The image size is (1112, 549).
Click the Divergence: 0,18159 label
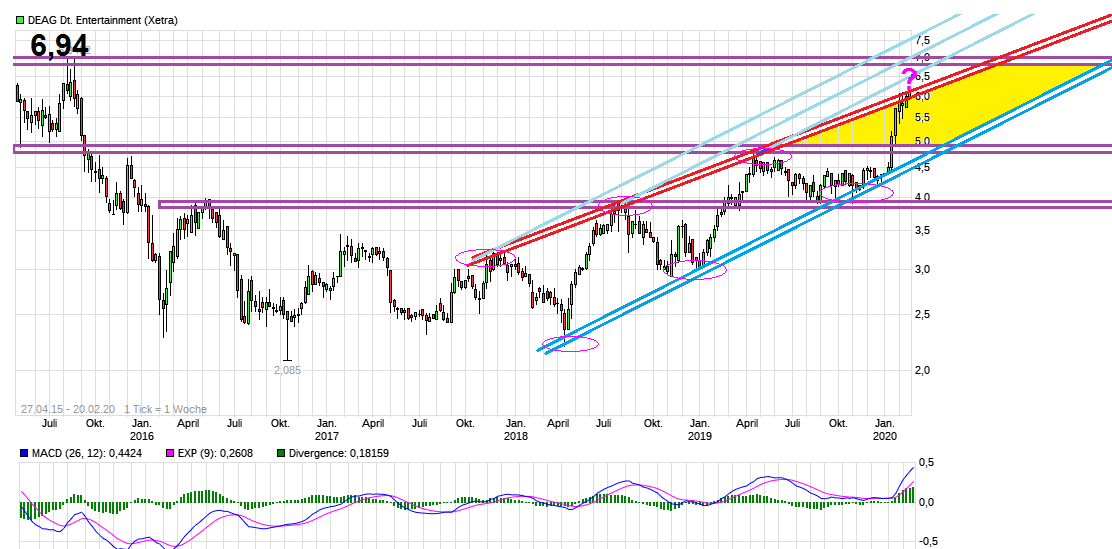tap(340, 453)
